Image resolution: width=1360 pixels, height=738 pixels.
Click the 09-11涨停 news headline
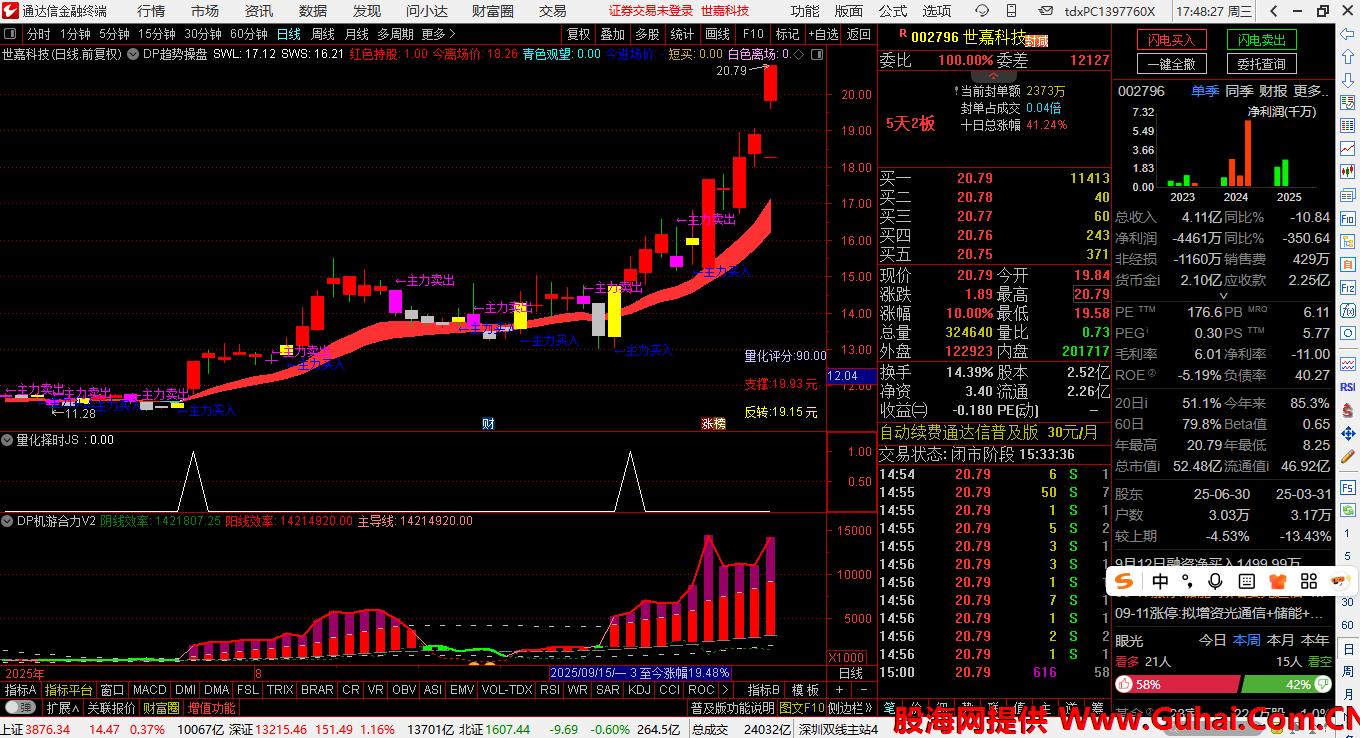pos(1218,613)
